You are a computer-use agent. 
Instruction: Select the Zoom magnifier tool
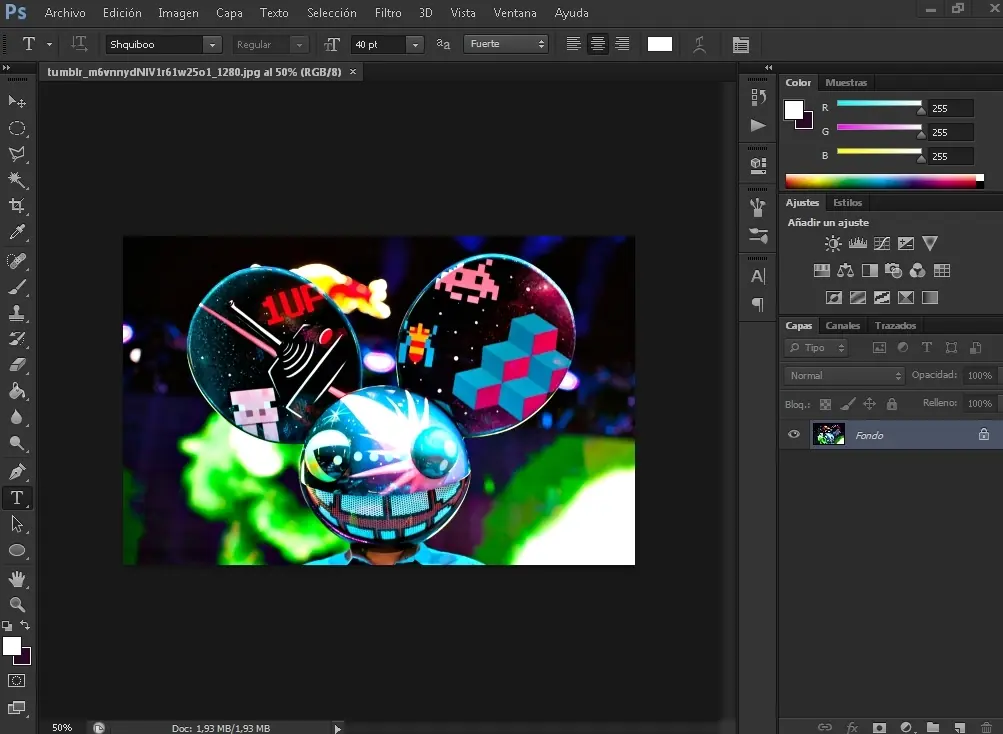17,604
